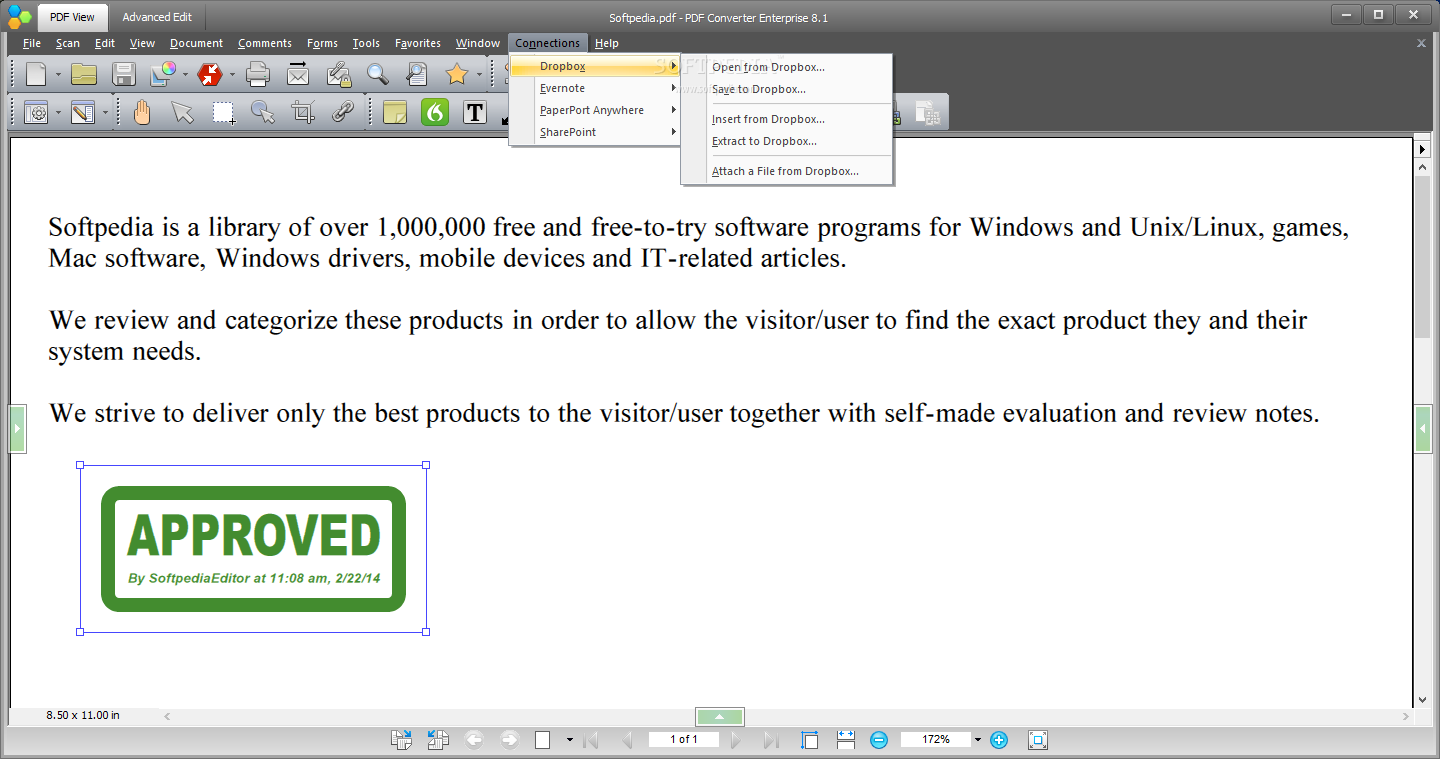
Task: Open the dropdown arrow beside the Favorites star
Action: pyautogui.click(x=479, y=74)
